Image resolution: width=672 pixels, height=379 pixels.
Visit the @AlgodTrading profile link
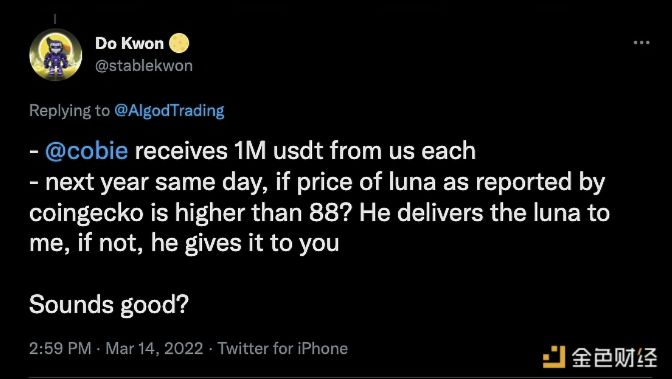pyautogui.click(x=169, y=111)
